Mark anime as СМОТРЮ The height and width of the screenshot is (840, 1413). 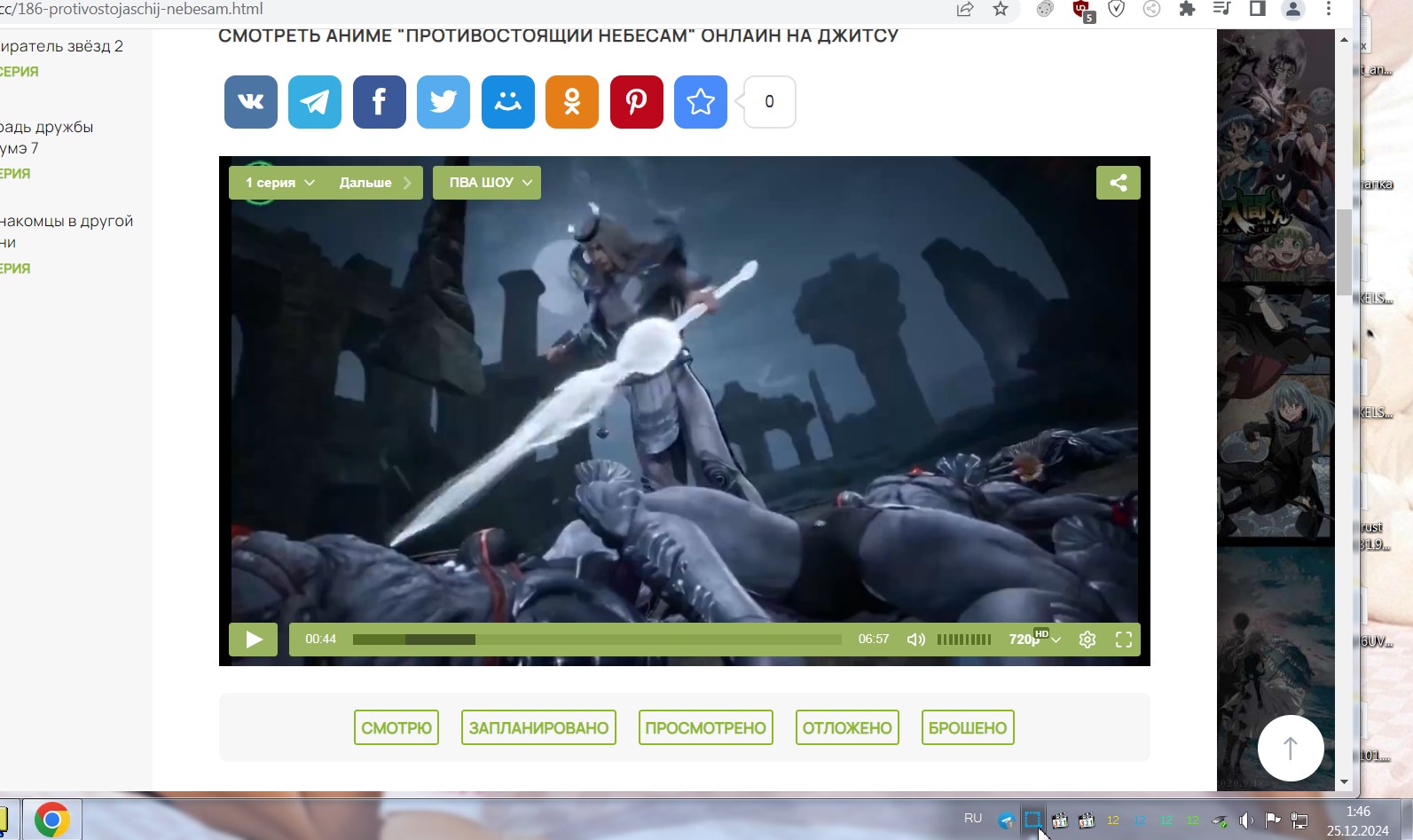coord(396,728)
